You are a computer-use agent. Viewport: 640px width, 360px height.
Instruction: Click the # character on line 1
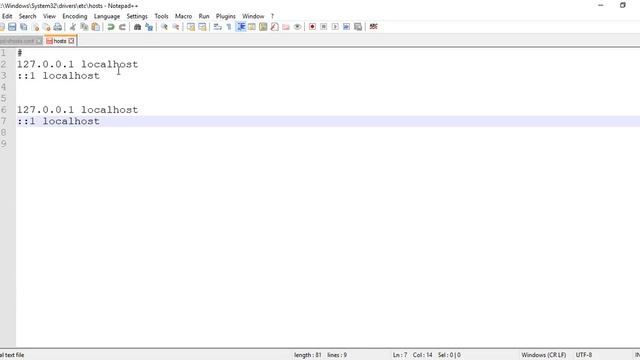(20, 53)
